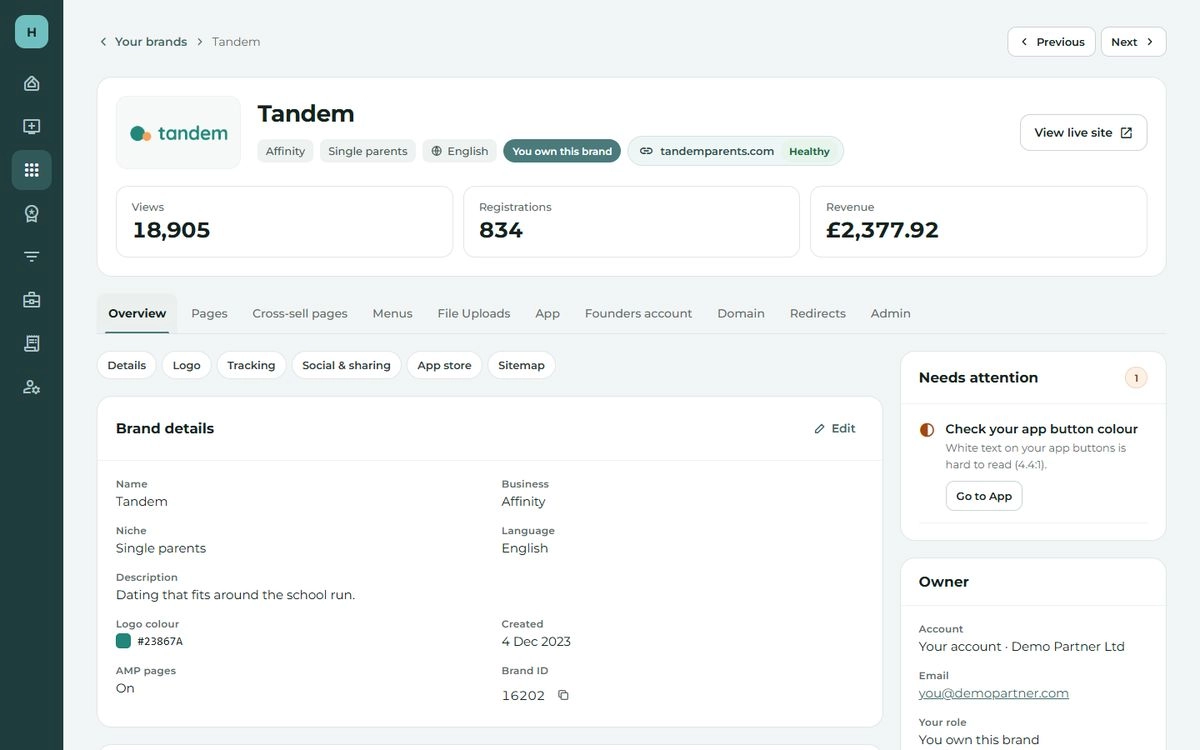Copy the Brand ID 16202
1200x750 pixels.
click(x=563, y=695)
